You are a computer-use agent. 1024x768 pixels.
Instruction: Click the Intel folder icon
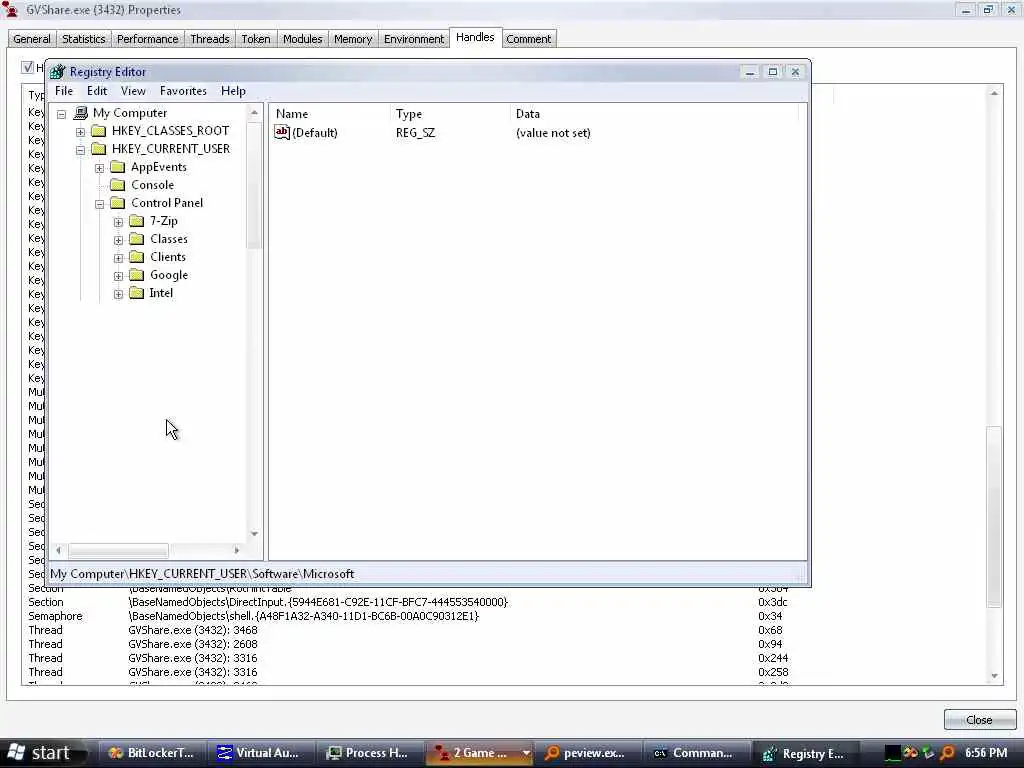[x=136, y=293]
